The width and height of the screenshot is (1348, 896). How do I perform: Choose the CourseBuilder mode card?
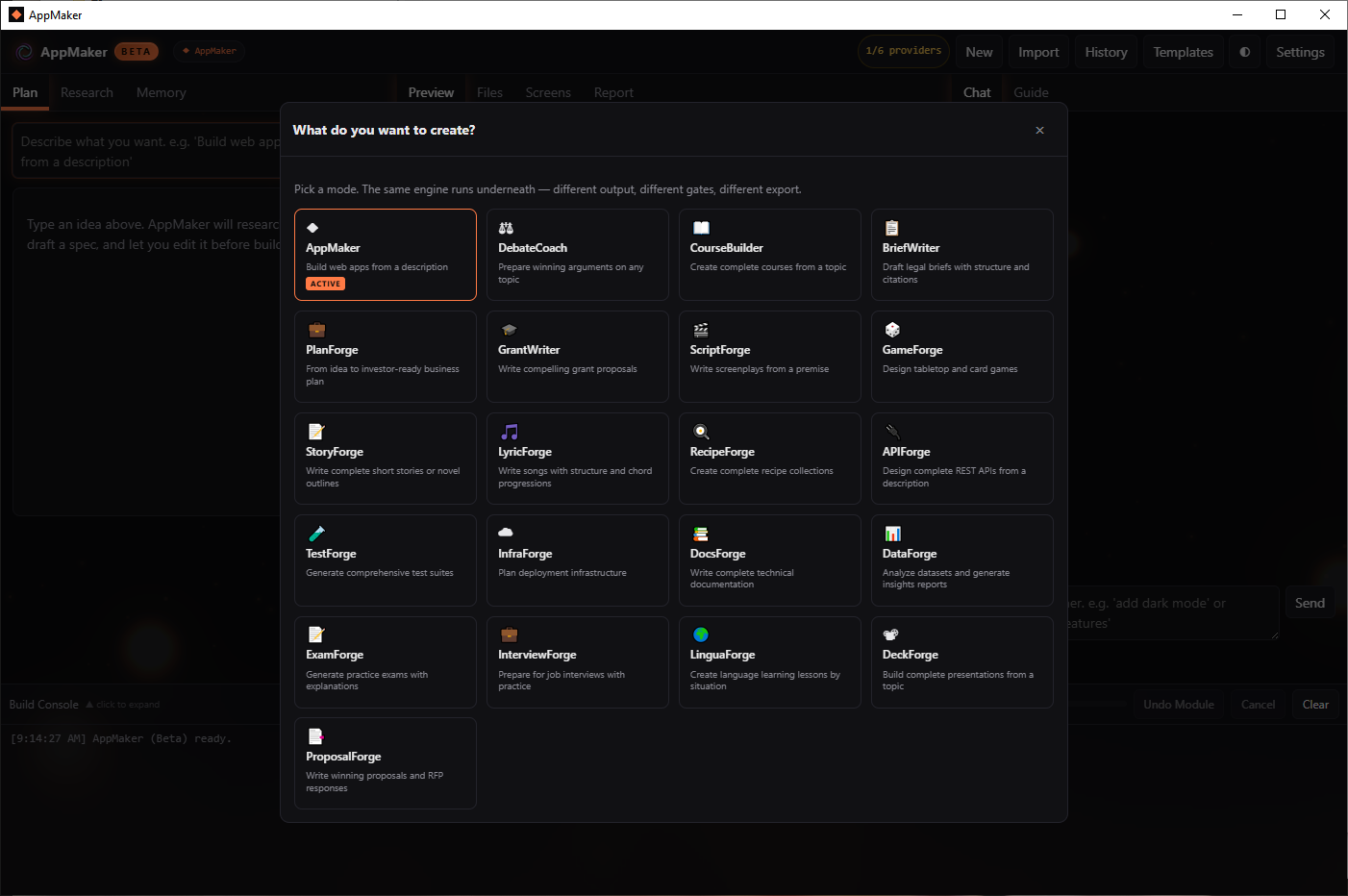pos(770,255)
